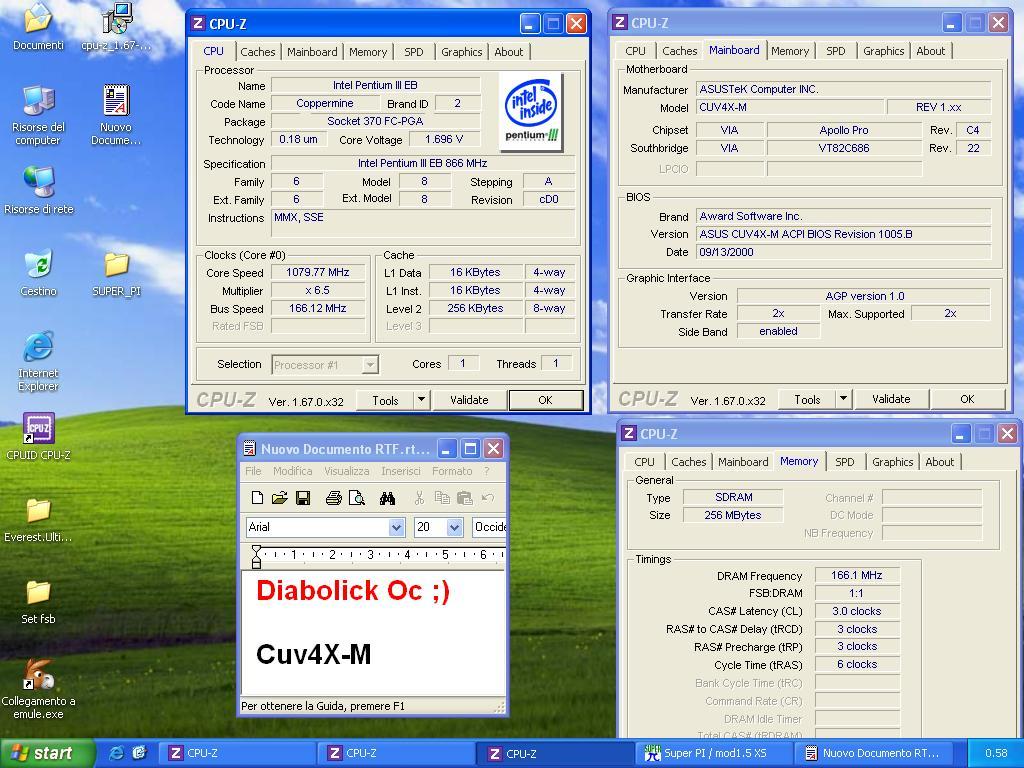Select Memory tab in Mainboard window
1024x768 pixels.
click(790, 51)
